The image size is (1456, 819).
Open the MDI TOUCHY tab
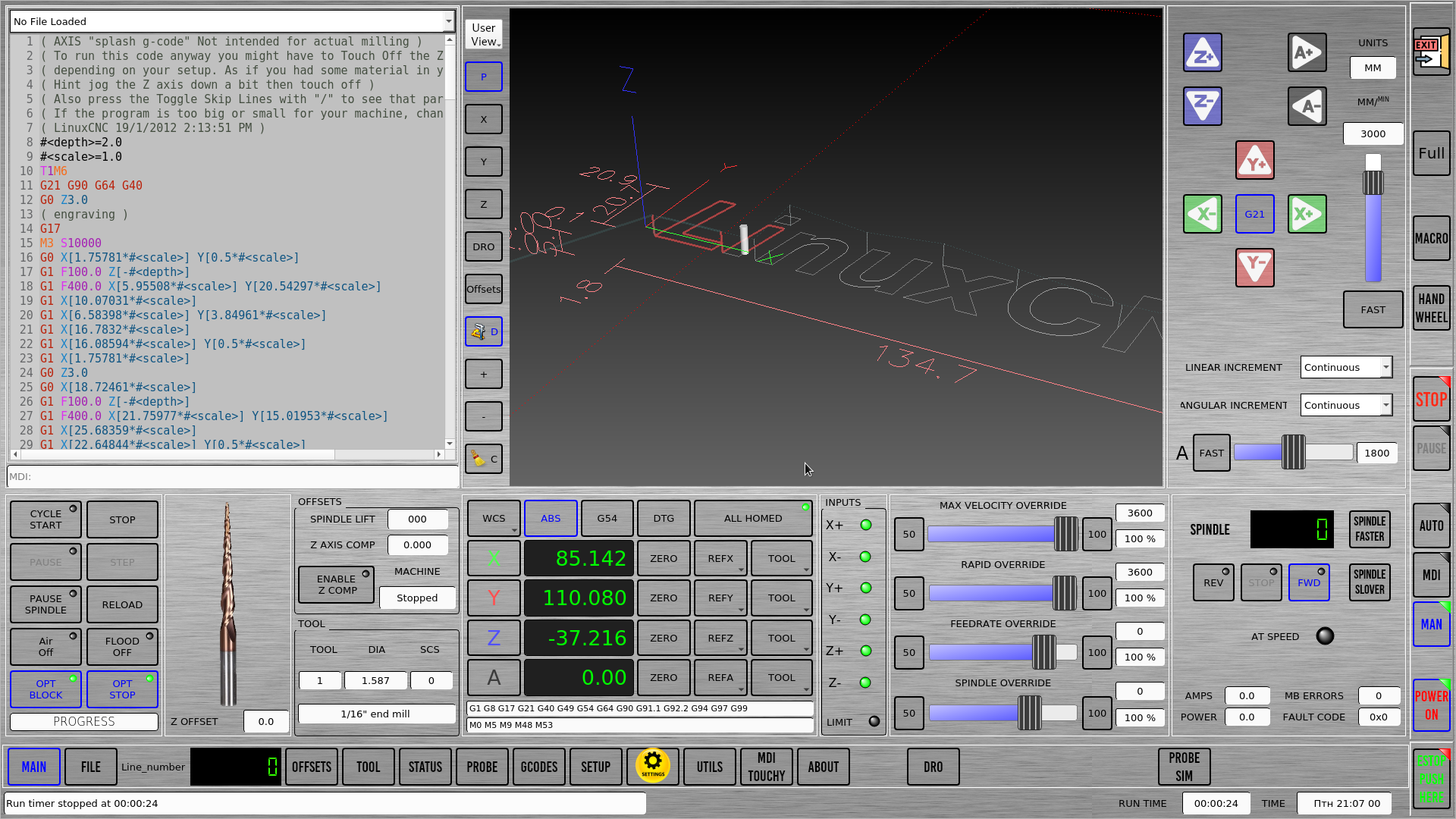(767, 767)
